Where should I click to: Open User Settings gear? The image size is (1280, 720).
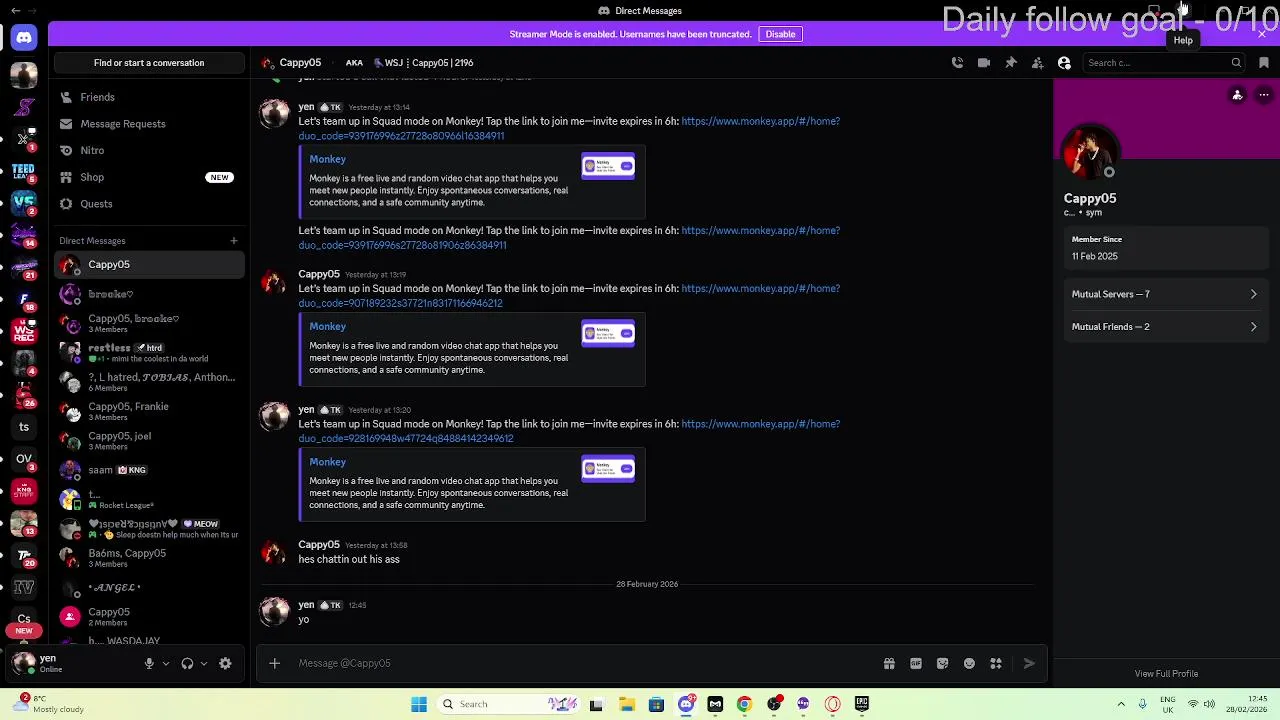225,663
